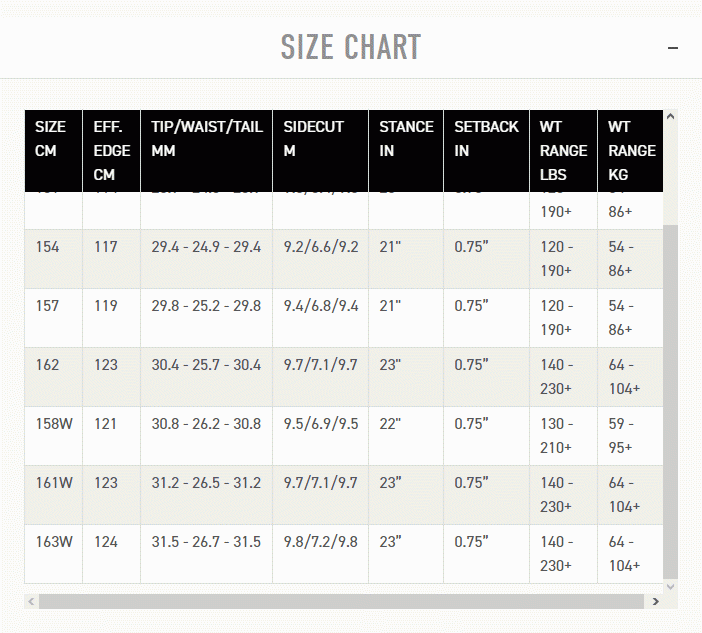Image resolution: width=702 pixels, height=633 pixels.
Task: Click 120 - 190+ lbs in the 154 row
Action: (556, 258)
